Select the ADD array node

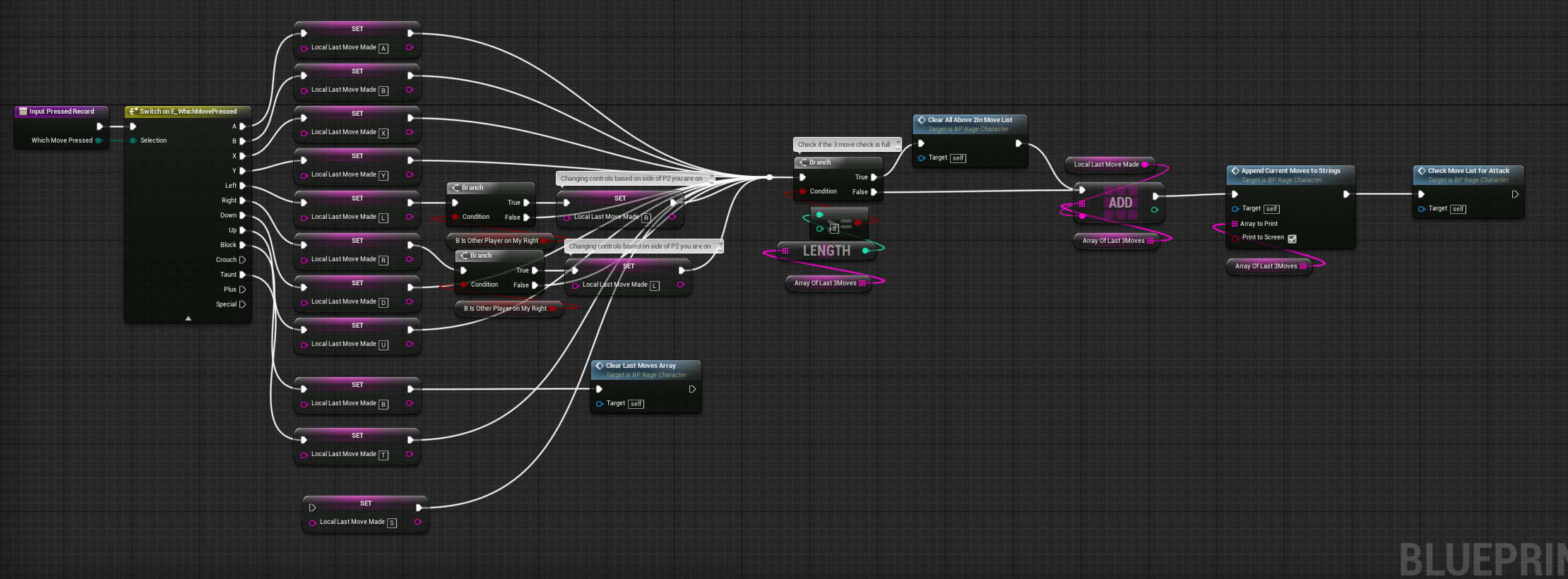pyautogui.click(x=1120, y=203)
